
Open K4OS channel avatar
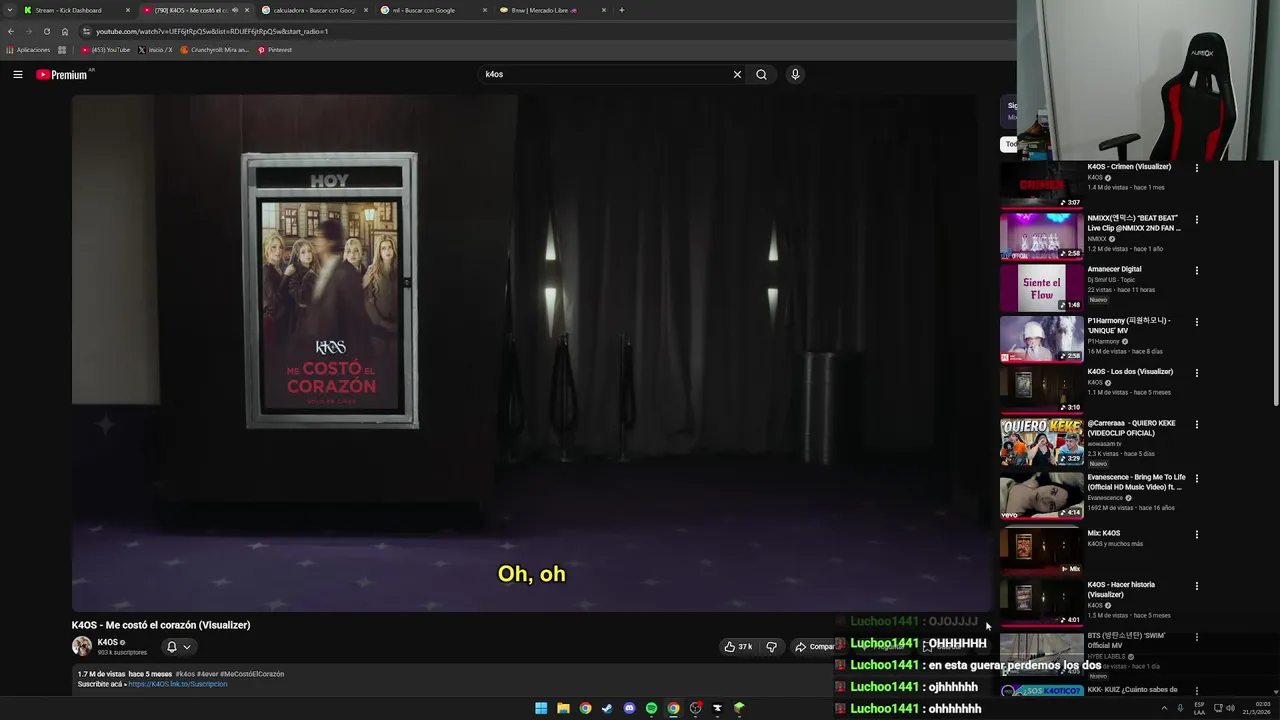tap(82, 646)
